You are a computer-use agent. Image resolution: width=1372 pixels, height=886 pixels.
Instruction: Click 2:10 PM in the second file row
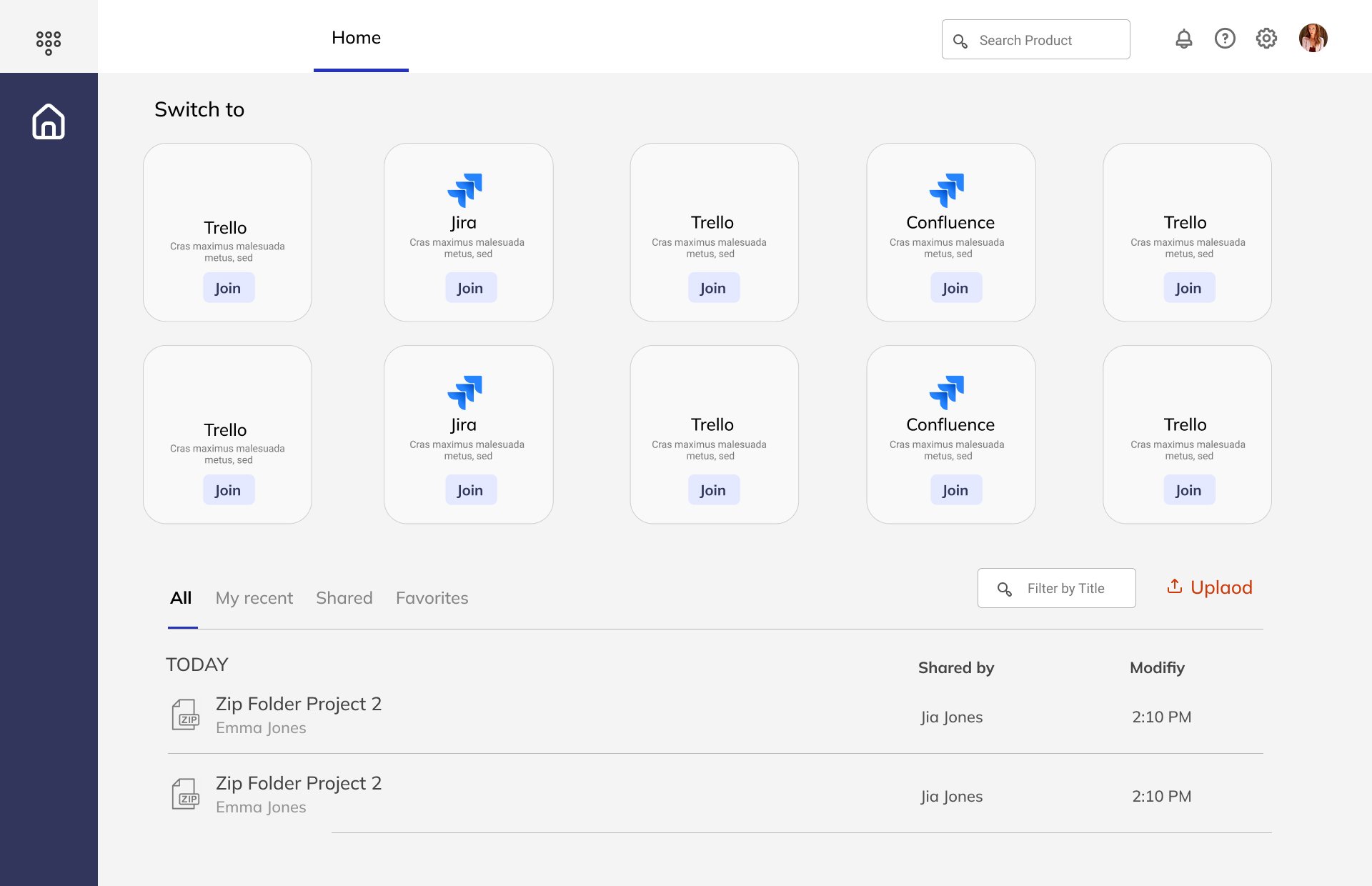(x=1162, y=796)
